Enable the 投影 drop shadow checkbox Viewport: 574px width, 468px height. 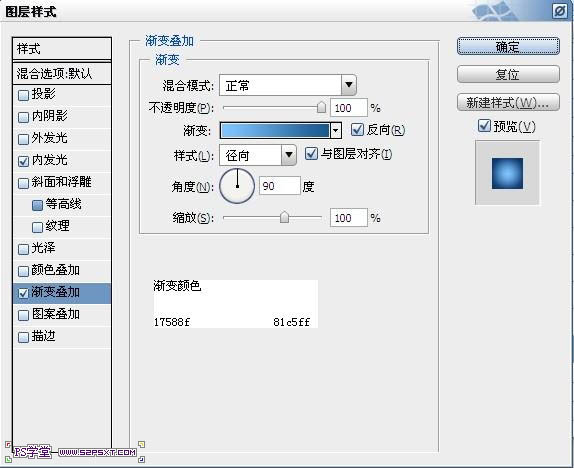23,95
